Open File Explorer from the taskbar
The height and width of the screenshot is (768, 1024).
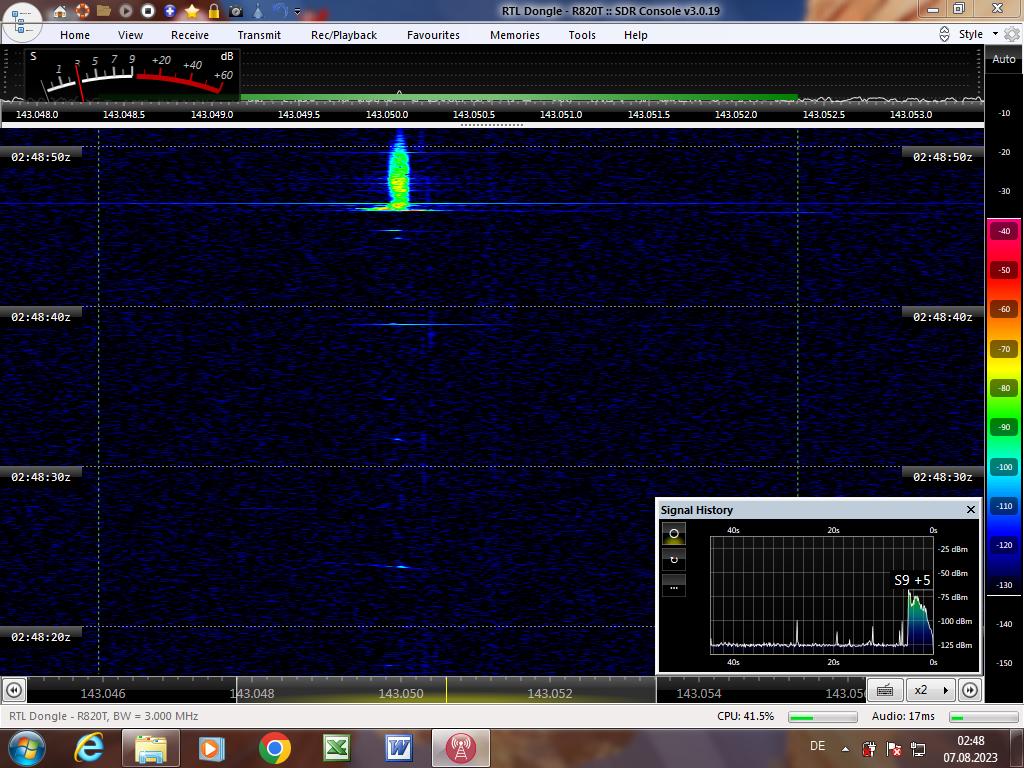coord(150,748)
